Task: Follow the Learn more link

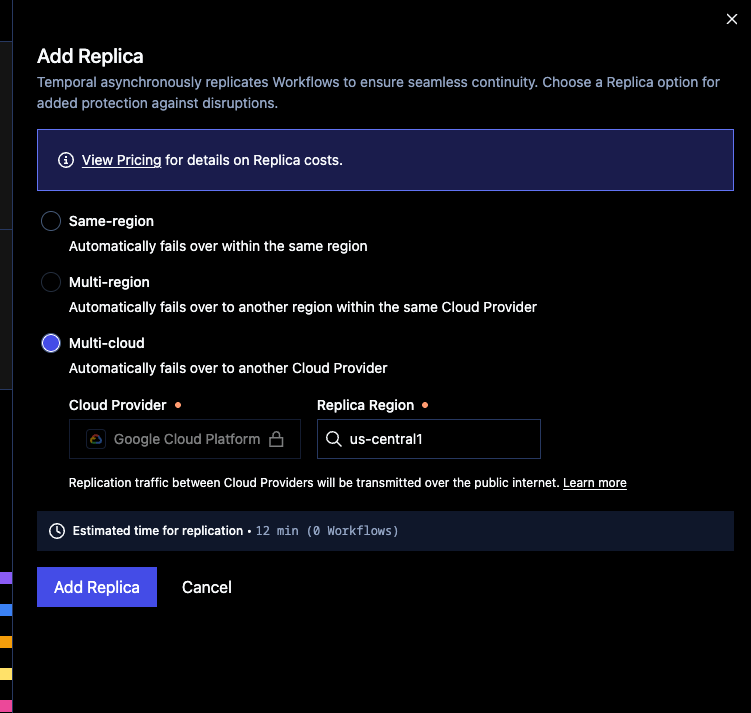Action: [594, 483]
